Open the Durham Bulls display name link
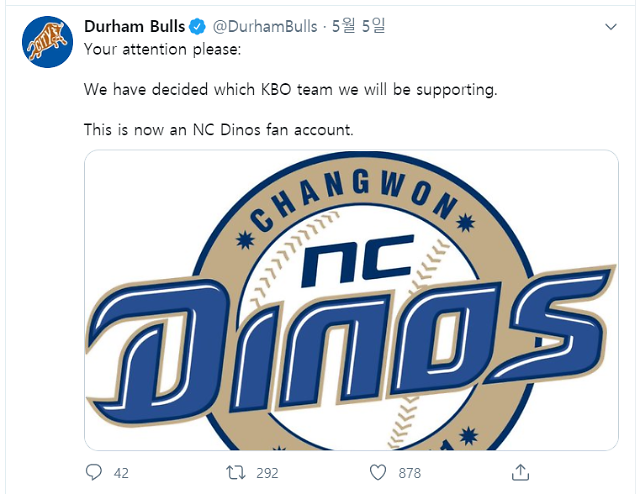The image size is (640, 494). [x=134, y=27]
